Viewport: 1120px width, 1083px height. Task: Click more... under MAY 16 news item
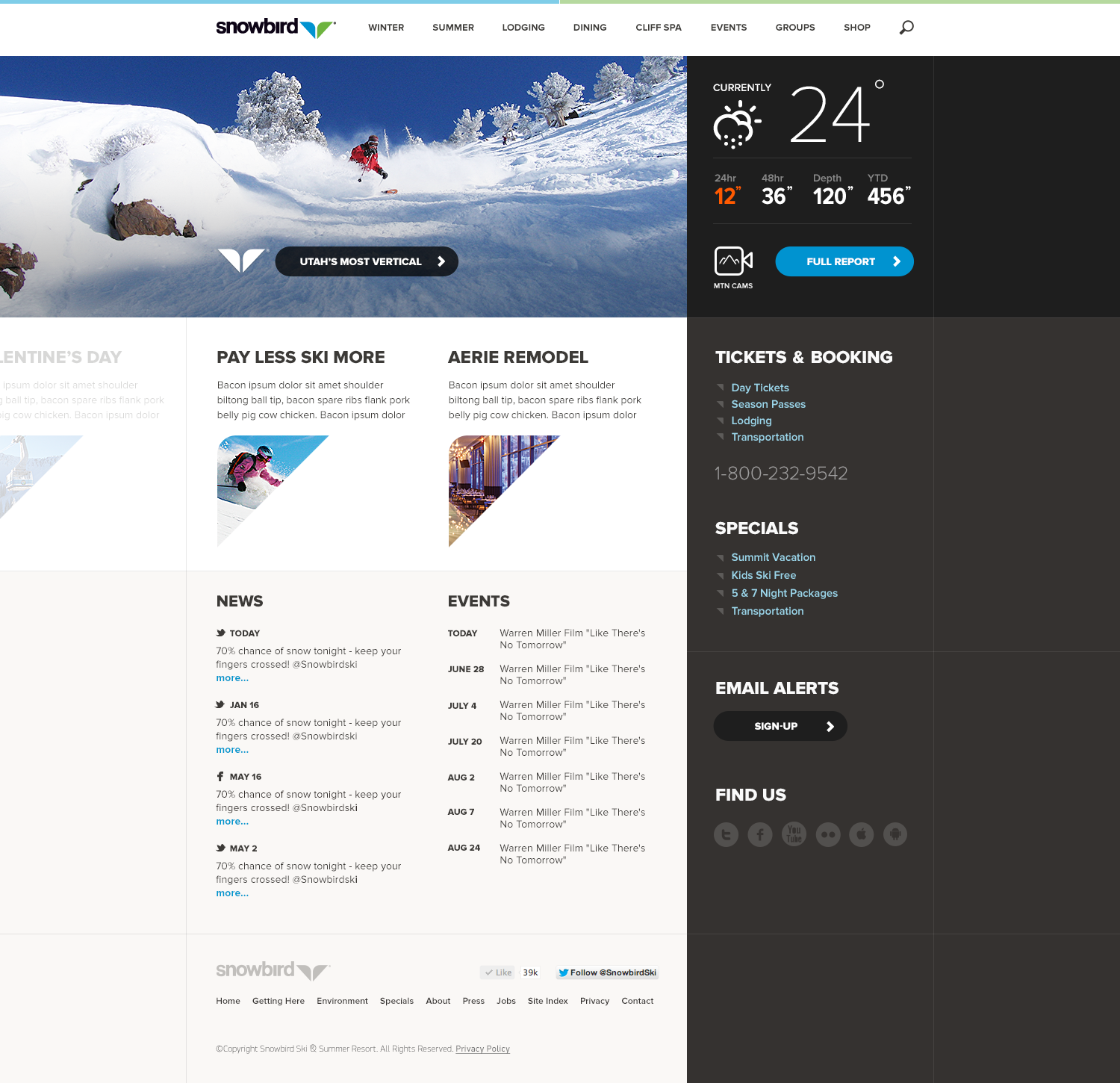pyautogui.click(x=232, y=822)
